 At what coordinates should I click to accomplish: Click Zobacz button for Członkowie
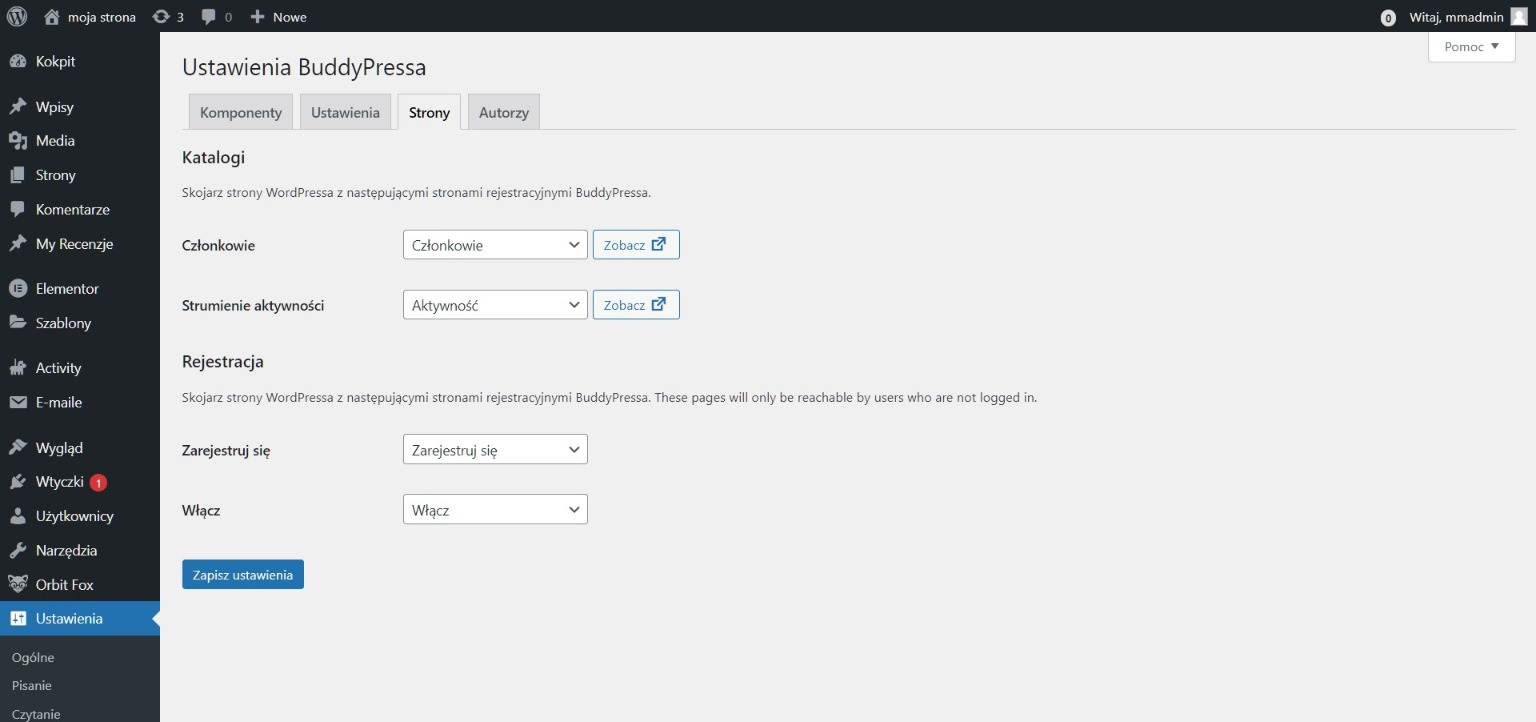(636, 245)
